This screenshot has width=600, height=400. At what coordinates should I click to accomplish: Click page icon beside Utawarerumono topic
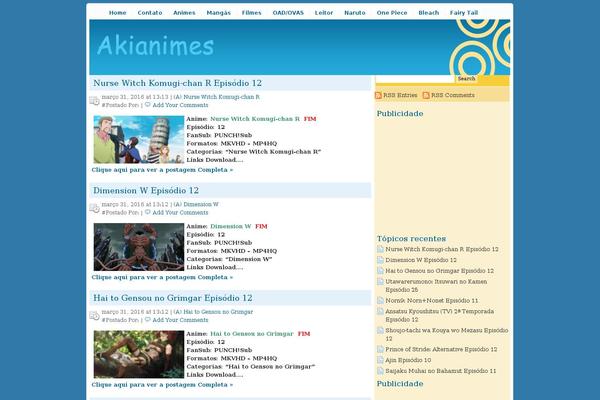(380, 281)
